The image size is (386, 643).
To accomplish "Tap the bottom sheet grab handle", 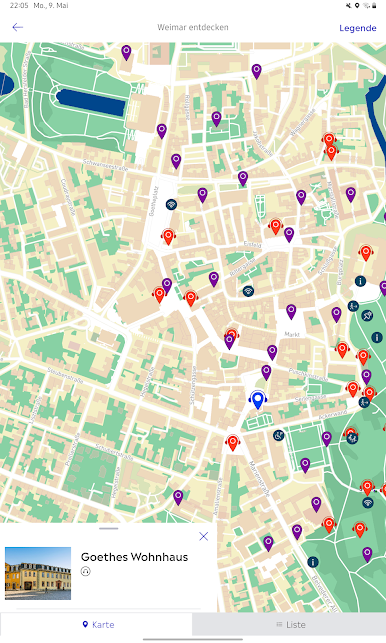I will pyautogui.click(x=109, y=528).
